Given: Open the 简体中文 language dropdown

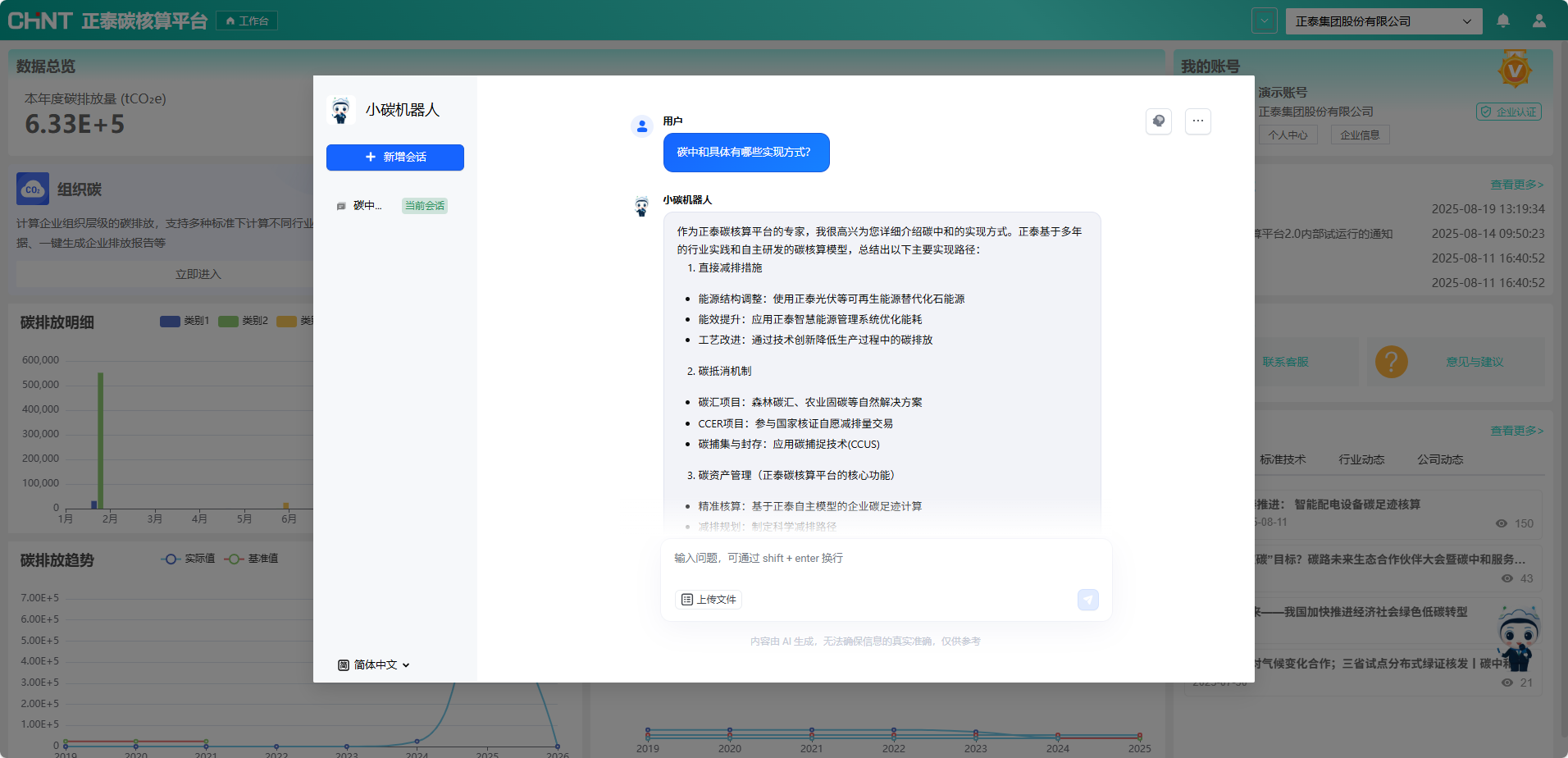Looking at the screenshot, I should [375, 665].
